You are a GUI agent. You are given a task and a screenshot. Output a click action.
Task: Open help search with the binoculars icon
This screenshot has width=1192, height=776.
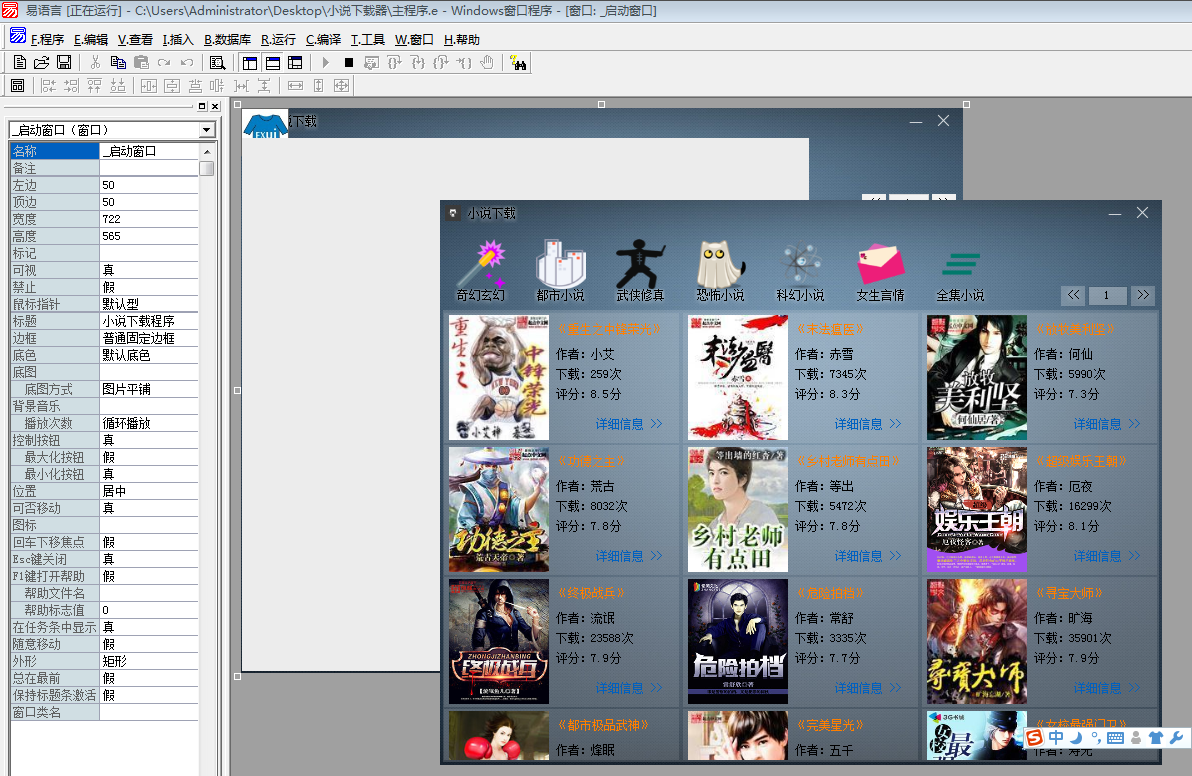518,62
